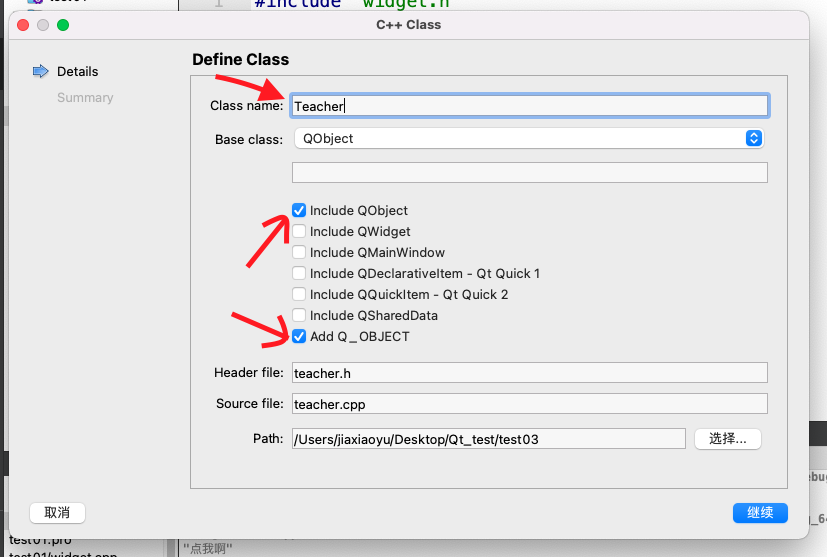Image resolution: width=827 pixels, height=557 pixels.
Task: Select the Summary step in sidebar
Action: [85, 98]
